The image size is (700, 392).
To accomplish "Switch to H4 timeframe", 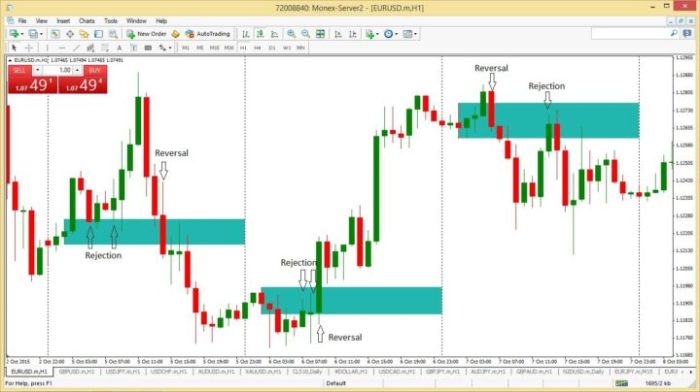I will click(x=258, y=48).
